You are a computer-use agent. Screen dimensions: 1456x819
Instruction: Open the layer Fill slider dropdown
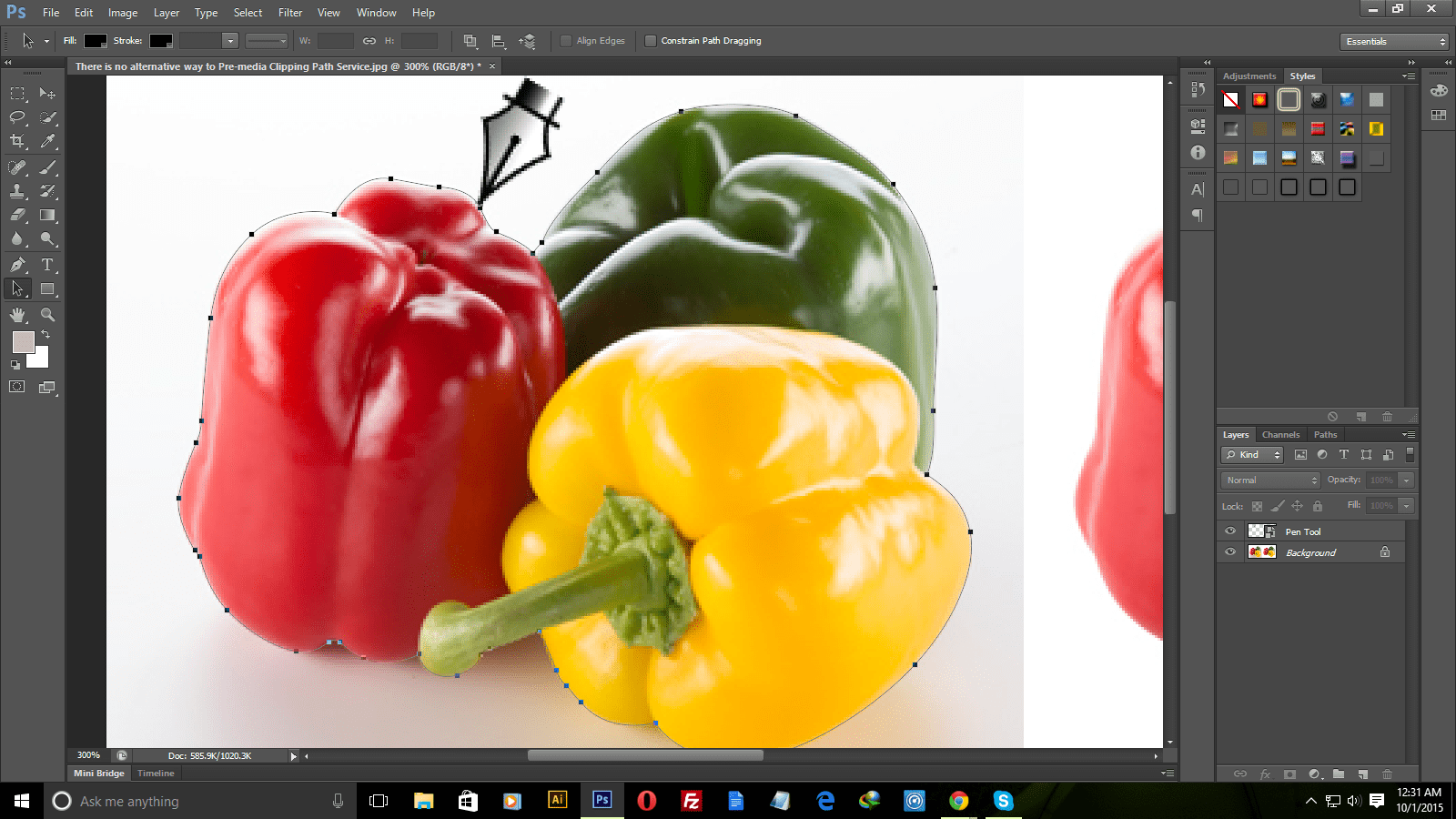(1406, 506)
